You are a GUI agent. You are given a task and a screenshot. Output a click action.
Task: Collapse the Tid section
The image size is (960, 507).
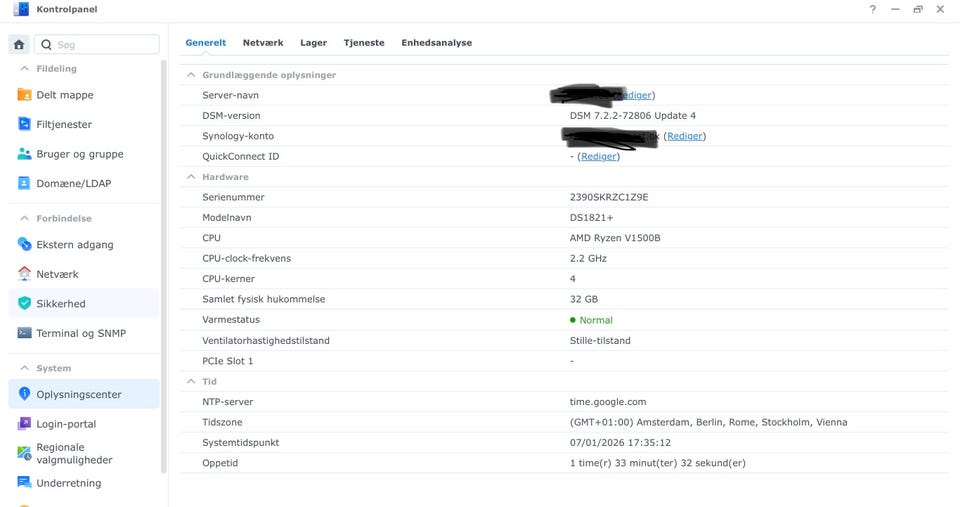pyautogui.click(x=191, y=381)
